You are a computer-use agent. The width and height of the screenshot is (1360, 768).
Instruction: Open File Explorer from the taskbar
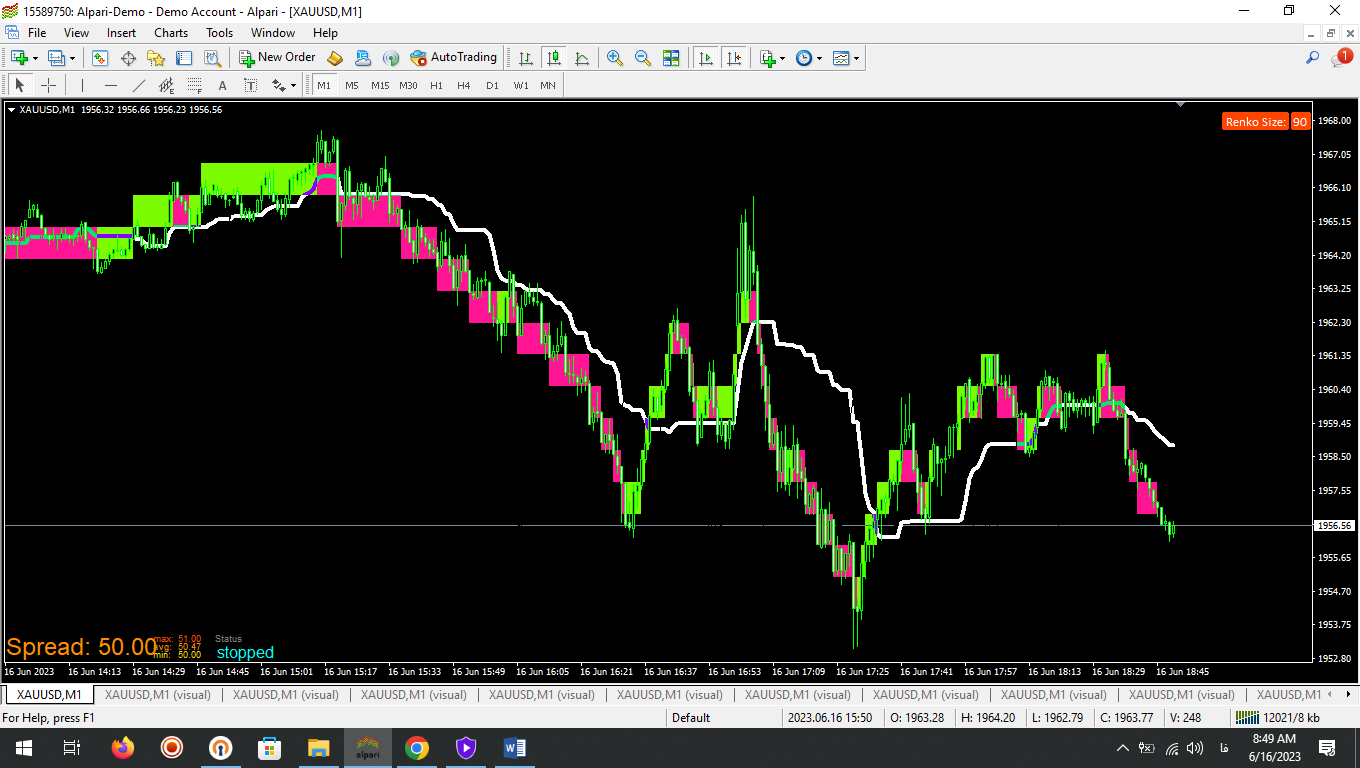point(319,748)
